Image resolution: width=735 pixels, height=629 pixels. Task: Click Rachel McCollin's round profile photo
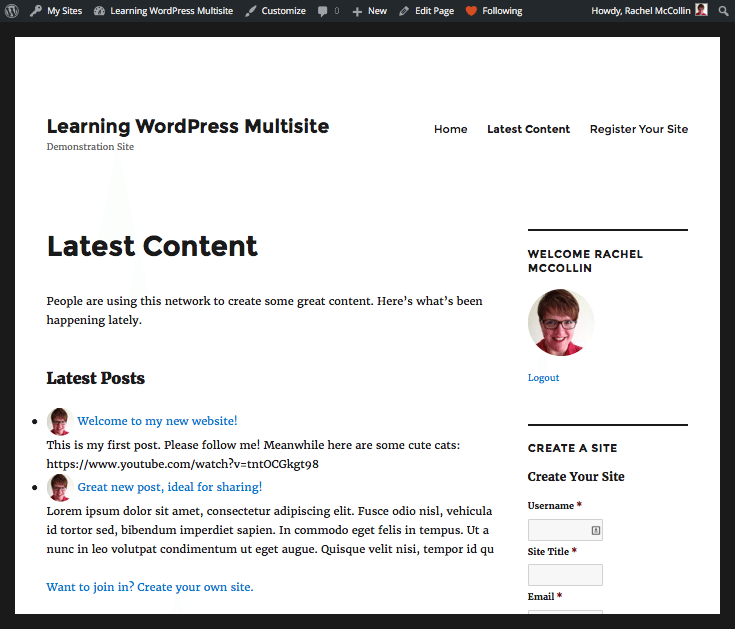pyautogui.click(x=561, y=322)
